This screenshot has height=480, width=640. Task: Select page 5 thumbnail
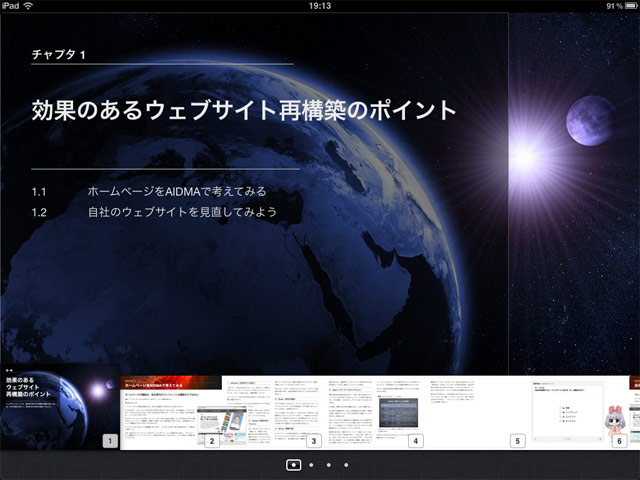(477, 413)
